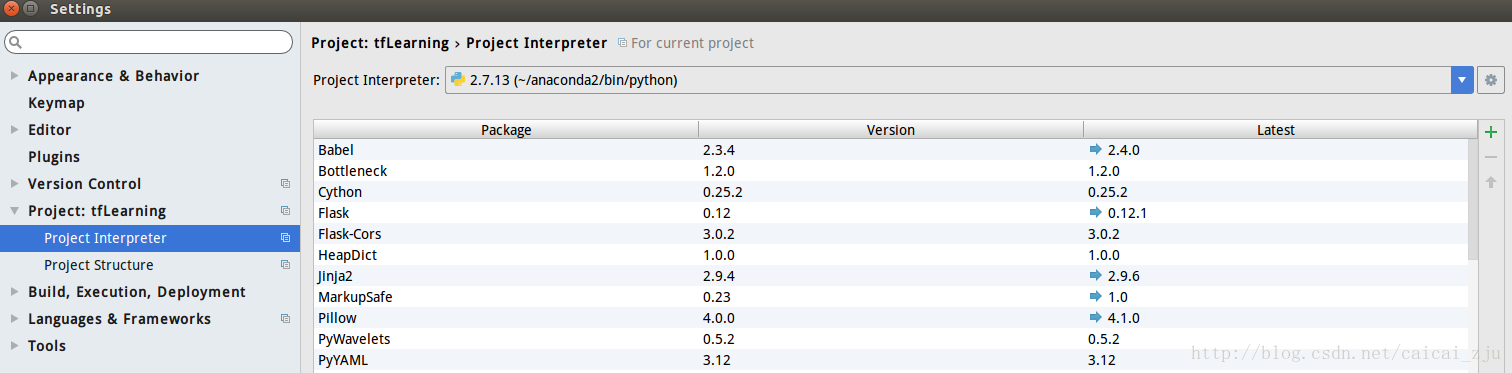Open the interpreter gear settings icon
The image size is (1512, 373).
point(1491,80)
